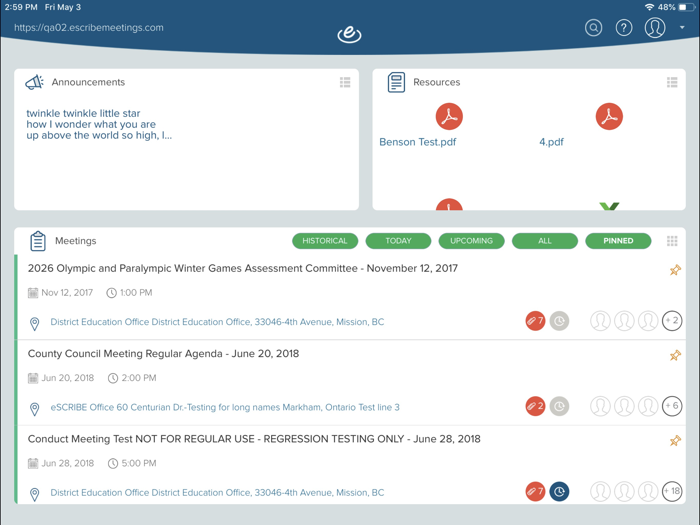This screenshot has height=525, width=700.
Task: Click location pin icon for Conduct Meeting Test
Action: 34,494
